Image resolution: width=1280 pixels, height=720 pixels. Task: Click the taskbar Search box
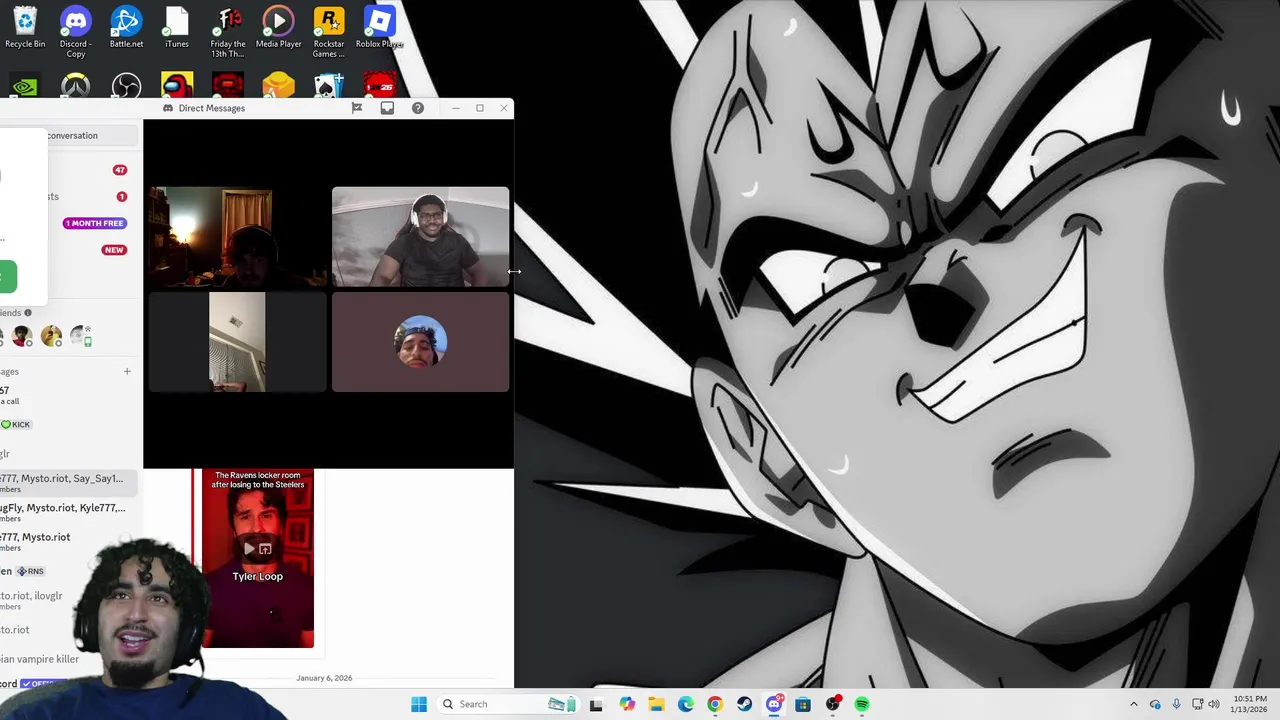[506, 704]
